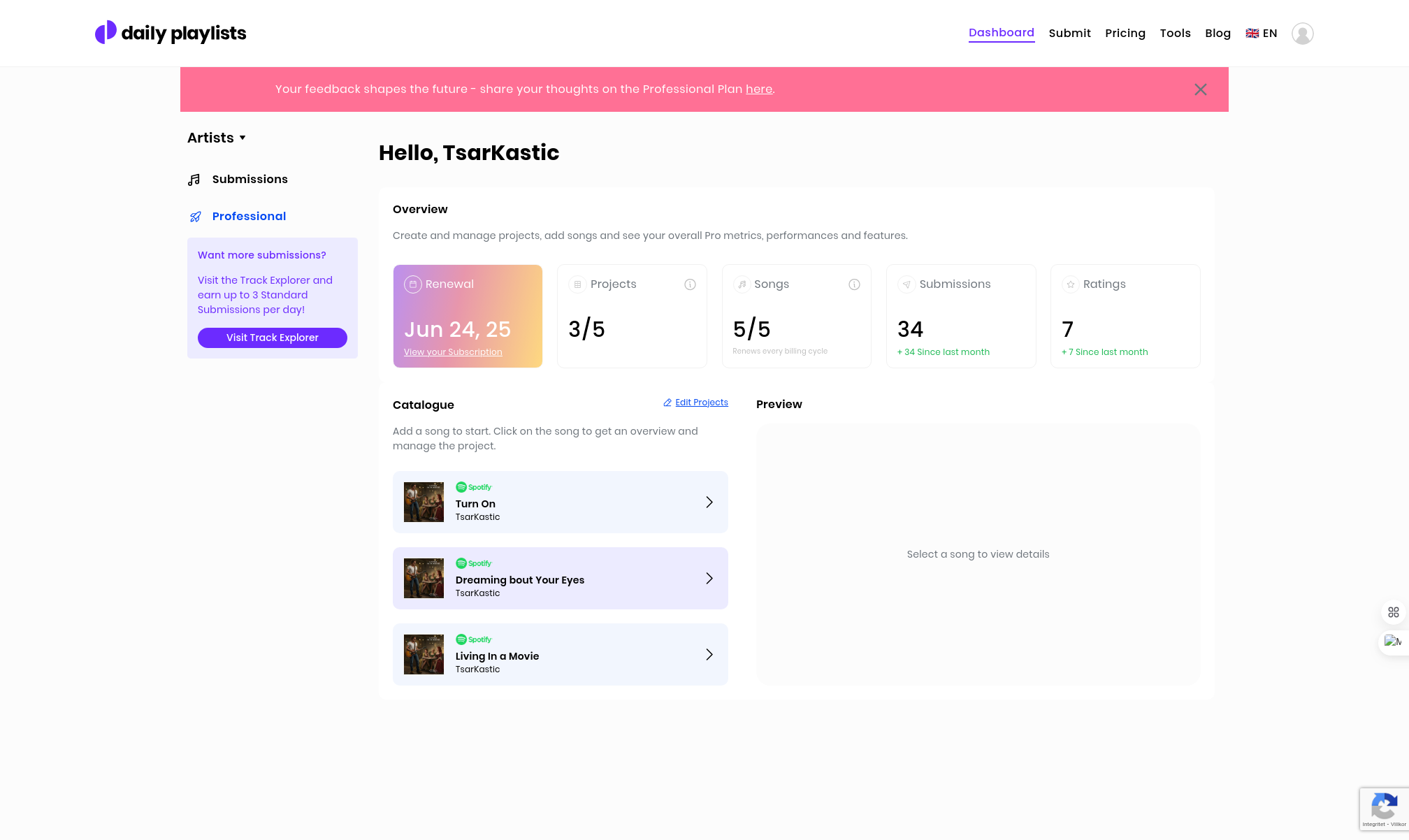Open the EN language selector
1409x840 pixels.
(x=1262, y=34)
